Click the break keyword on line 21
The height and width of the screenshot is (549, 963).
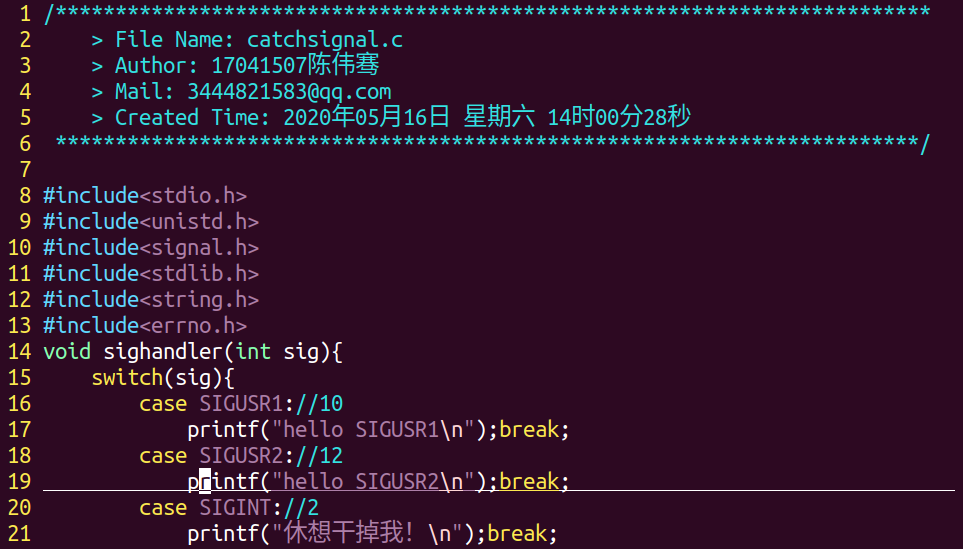point(517,534)
